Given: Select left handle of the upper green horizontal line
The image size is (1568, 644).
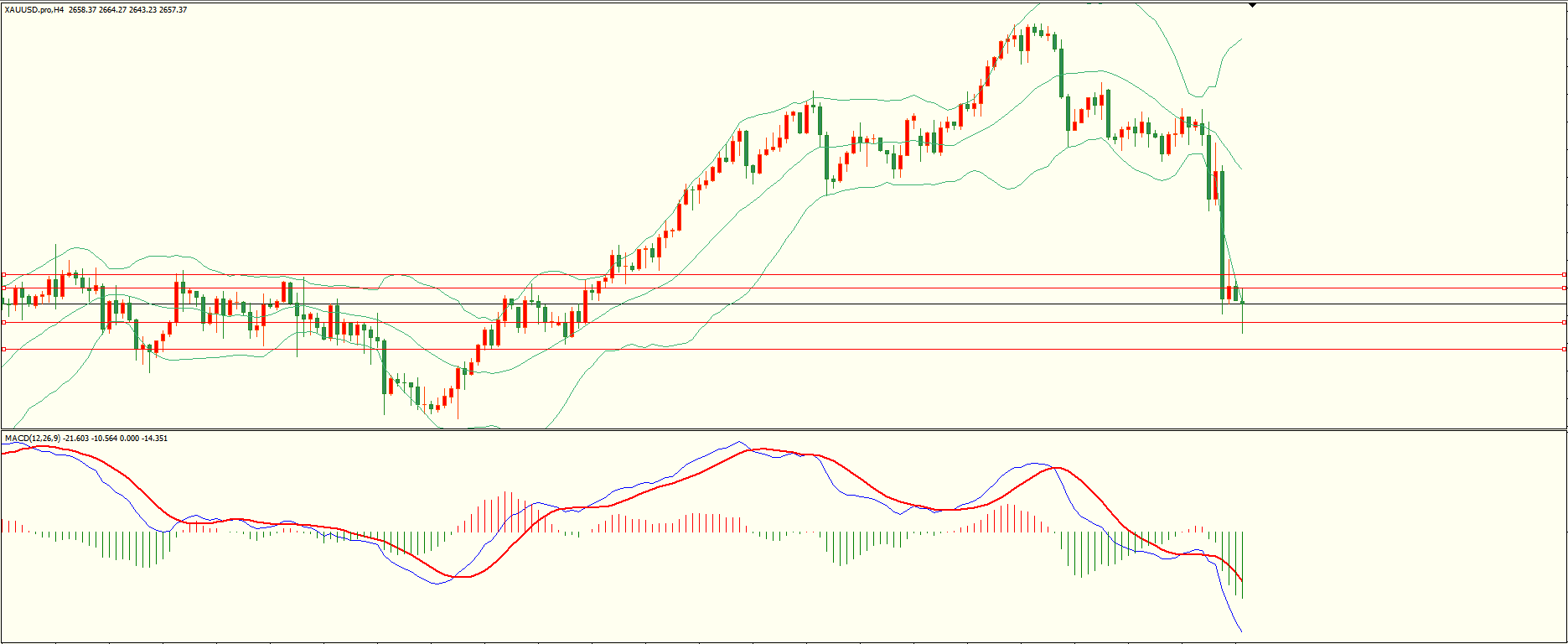Looking at the screenshot, I should click(x=3, y=274).
